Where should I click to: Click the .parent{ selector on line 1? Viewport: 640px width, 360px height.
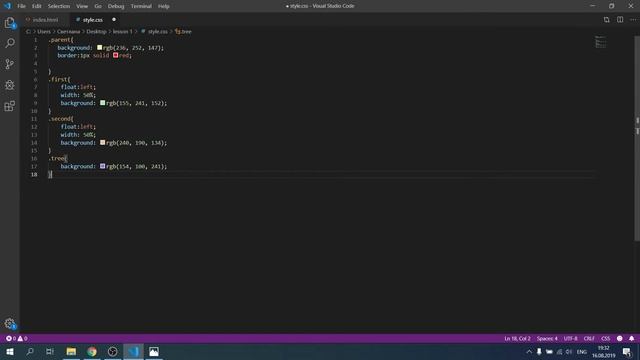(x=61, y=40)
